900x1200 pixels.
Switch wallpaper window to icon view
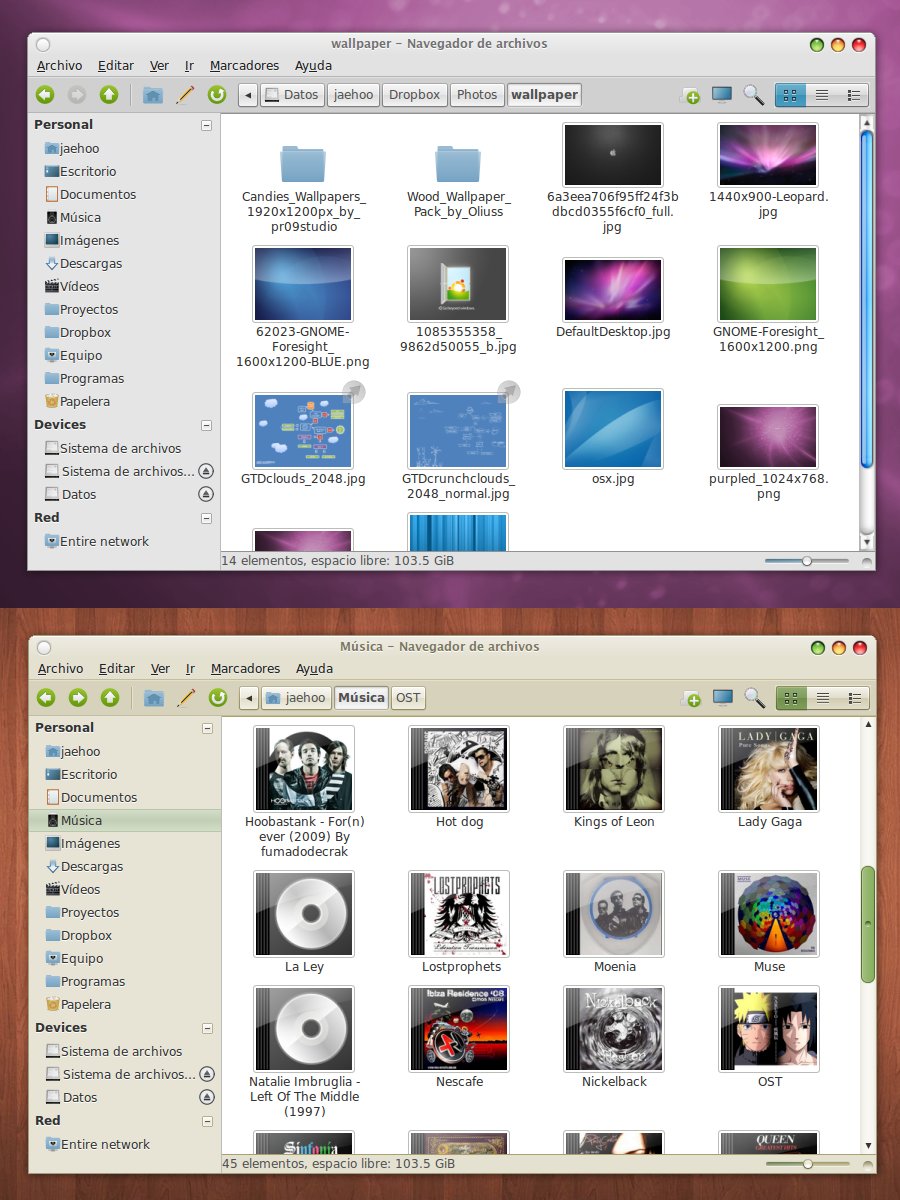pyautogui.click(x=790, y=95)
